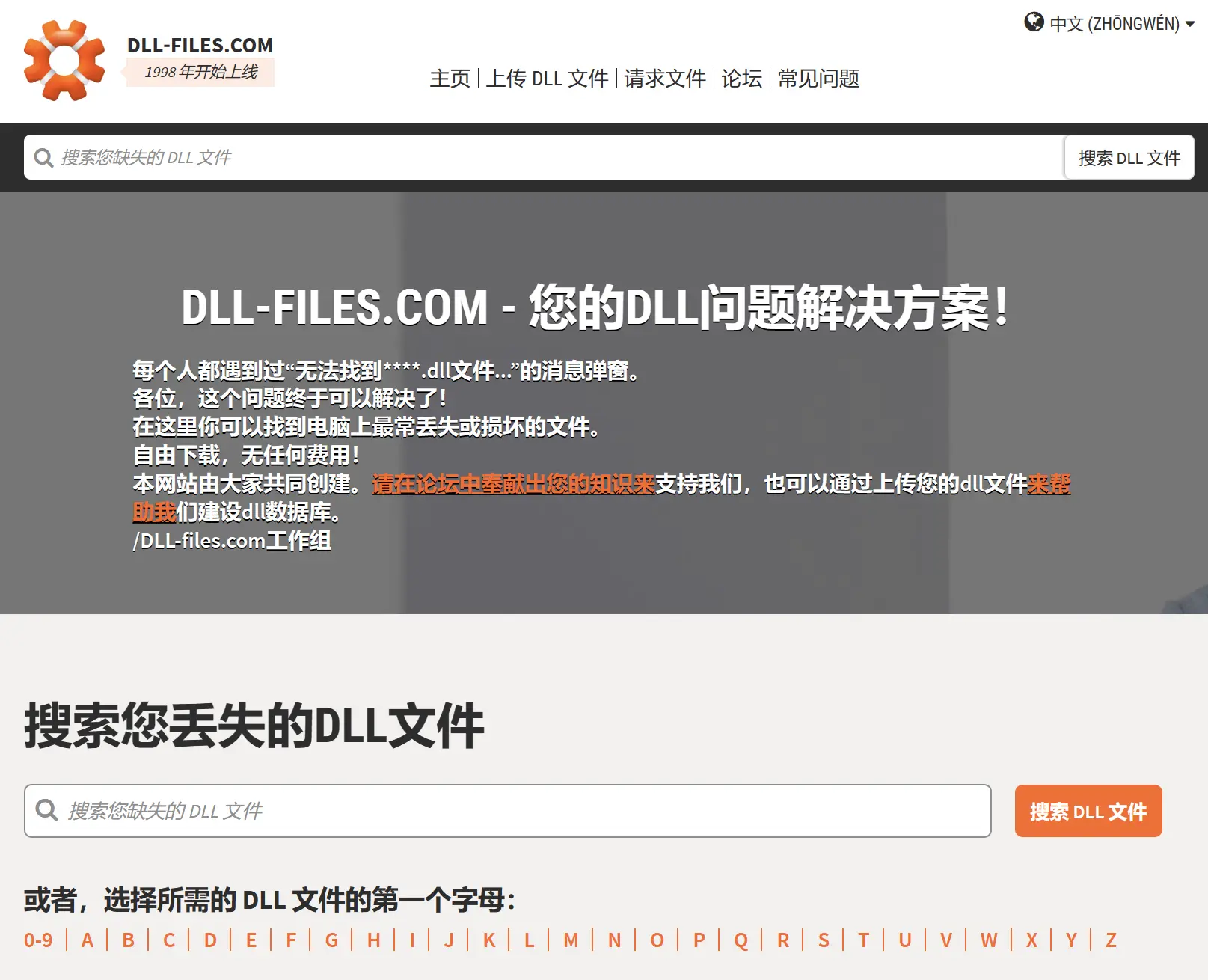The height and width of the screenshot is (980, 1208).
Task: Click the 1998 年开始上线 tagline banner
Action: (200, 73)
